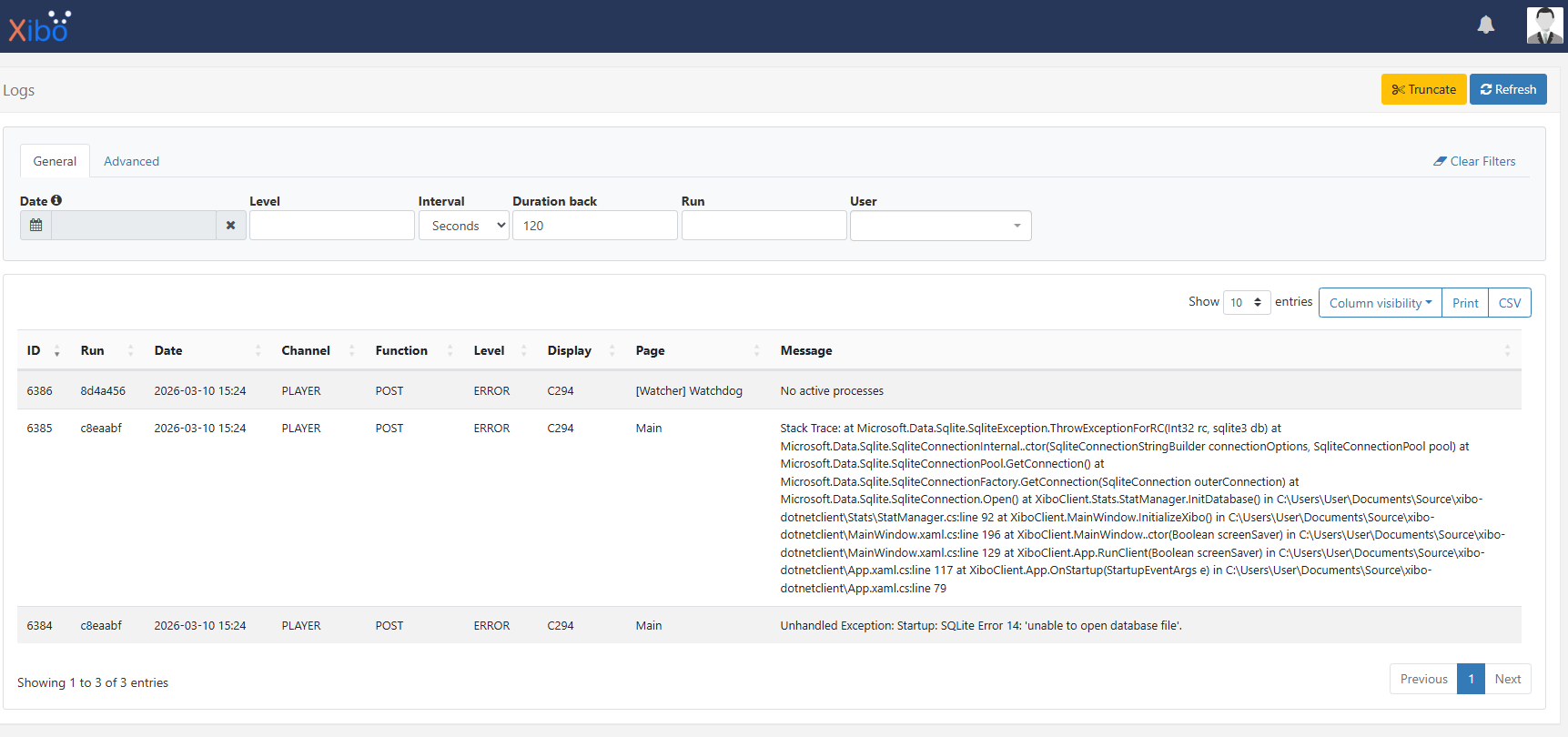Screen dimensions: 1568x737
Task: Truncate the logs
Action: click(x=1423, y=89)
